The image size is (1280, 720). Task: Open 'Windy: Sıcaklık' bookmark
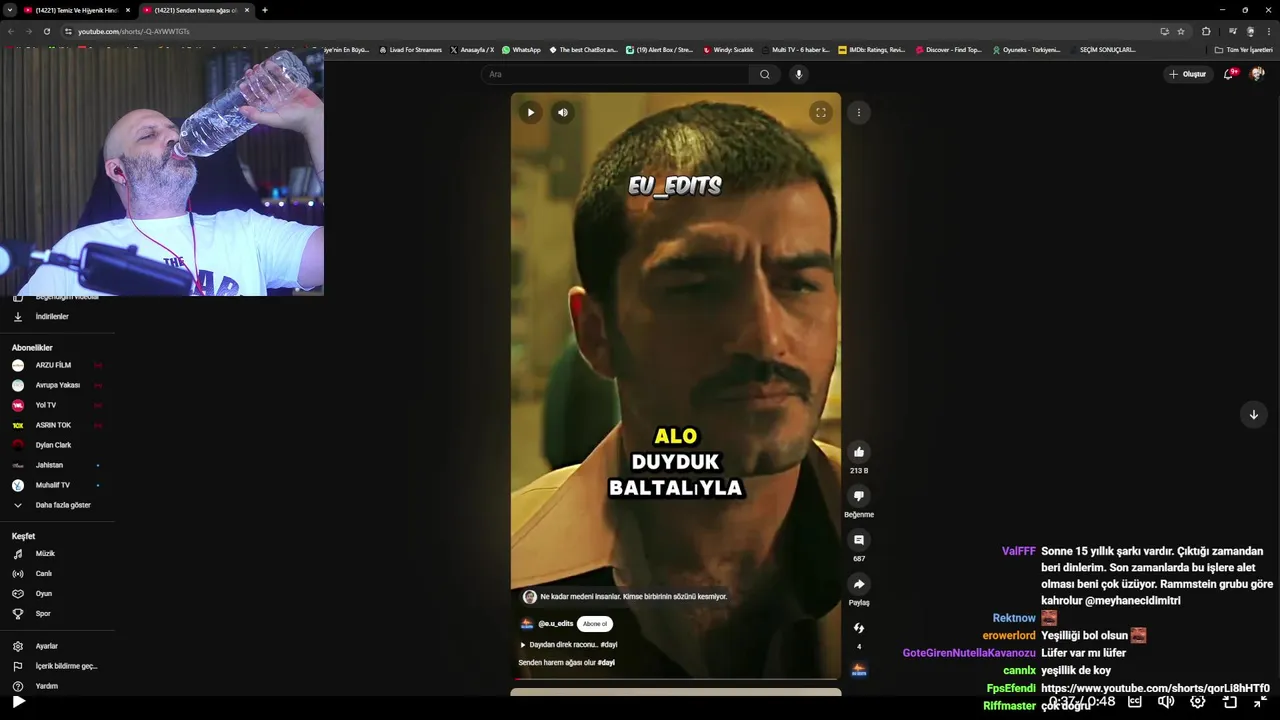point(728,50)
